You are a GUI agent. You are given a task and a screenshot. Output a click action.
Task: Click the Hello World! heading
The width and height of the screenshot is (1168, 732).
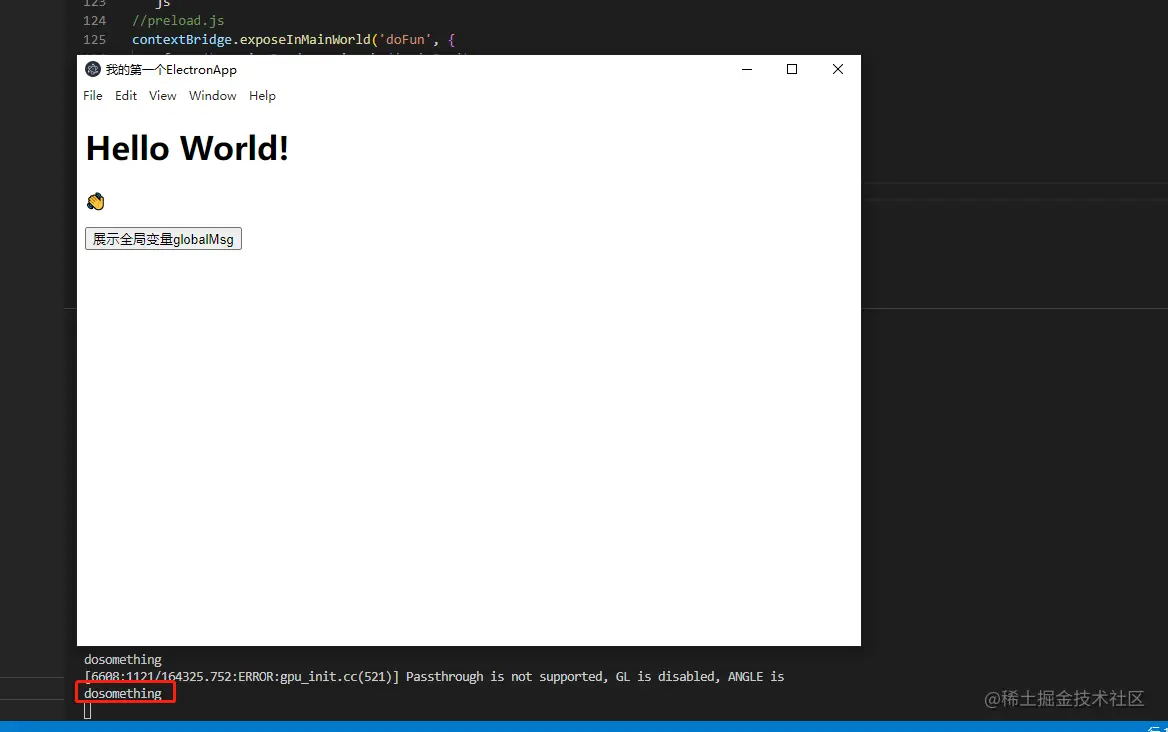[x=187, y=148]
